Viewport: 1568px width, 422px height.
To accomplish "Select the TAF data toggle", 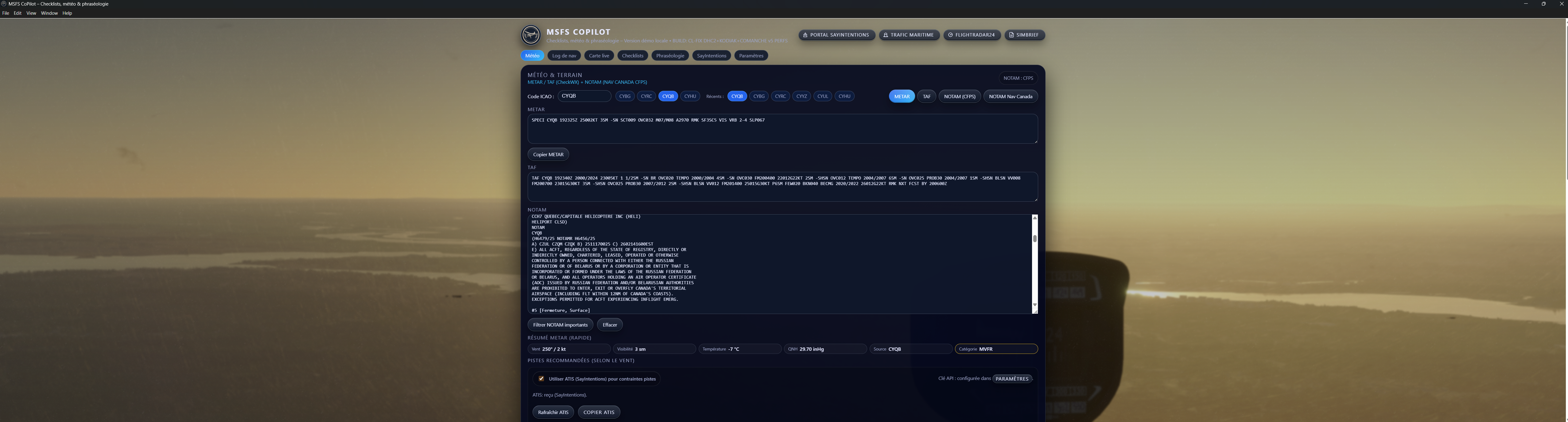I will click(x=926, y=96).
